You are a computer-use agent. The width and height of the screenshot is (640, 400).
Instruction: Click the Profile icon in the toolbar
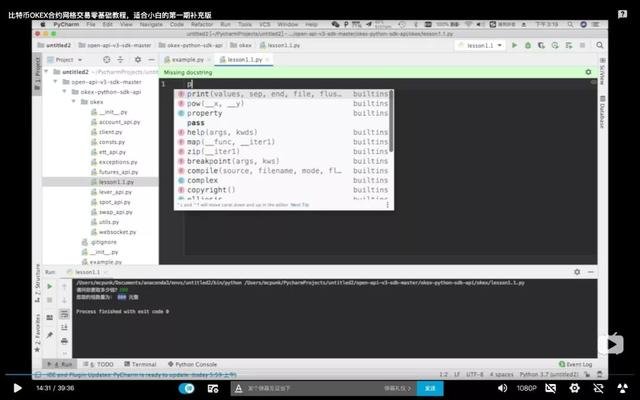(x=555, y=45)
